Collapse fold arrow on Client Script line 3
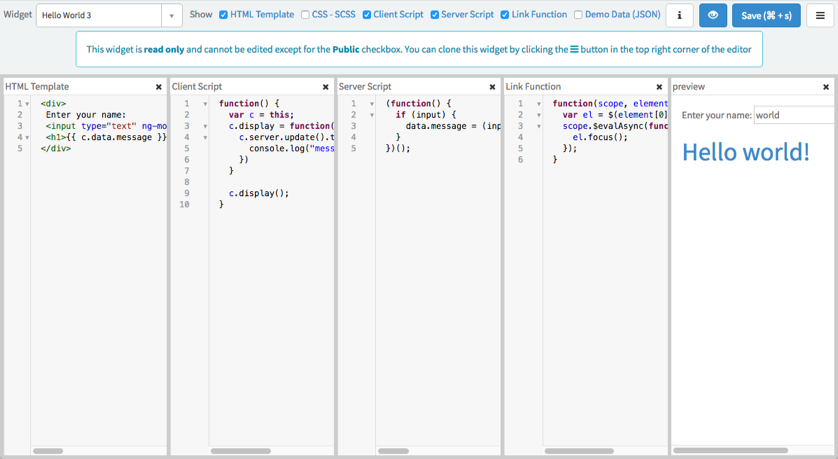Viewport: 838px width, 459px height. click(205, 126)
